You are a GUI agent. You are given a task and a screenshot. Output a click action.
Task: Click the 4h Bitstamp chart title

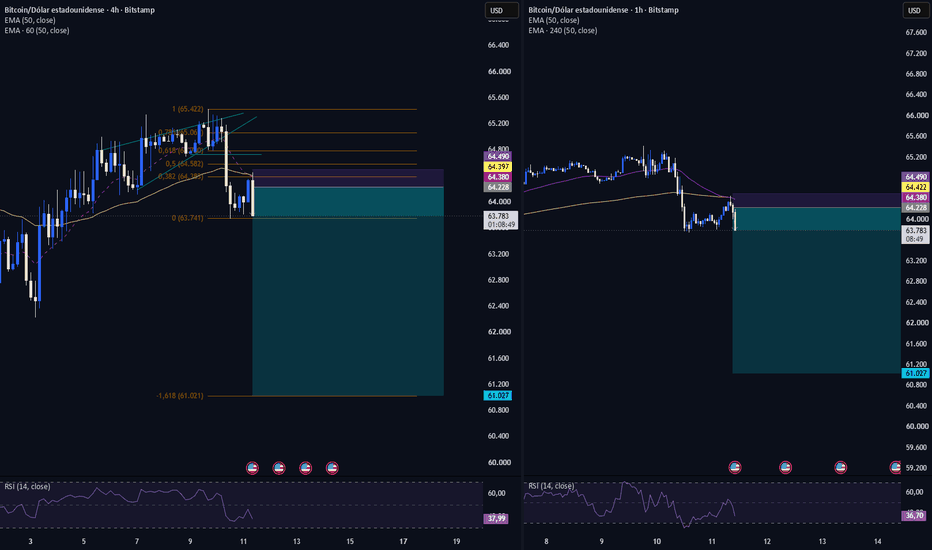click(x=80, y=10)
